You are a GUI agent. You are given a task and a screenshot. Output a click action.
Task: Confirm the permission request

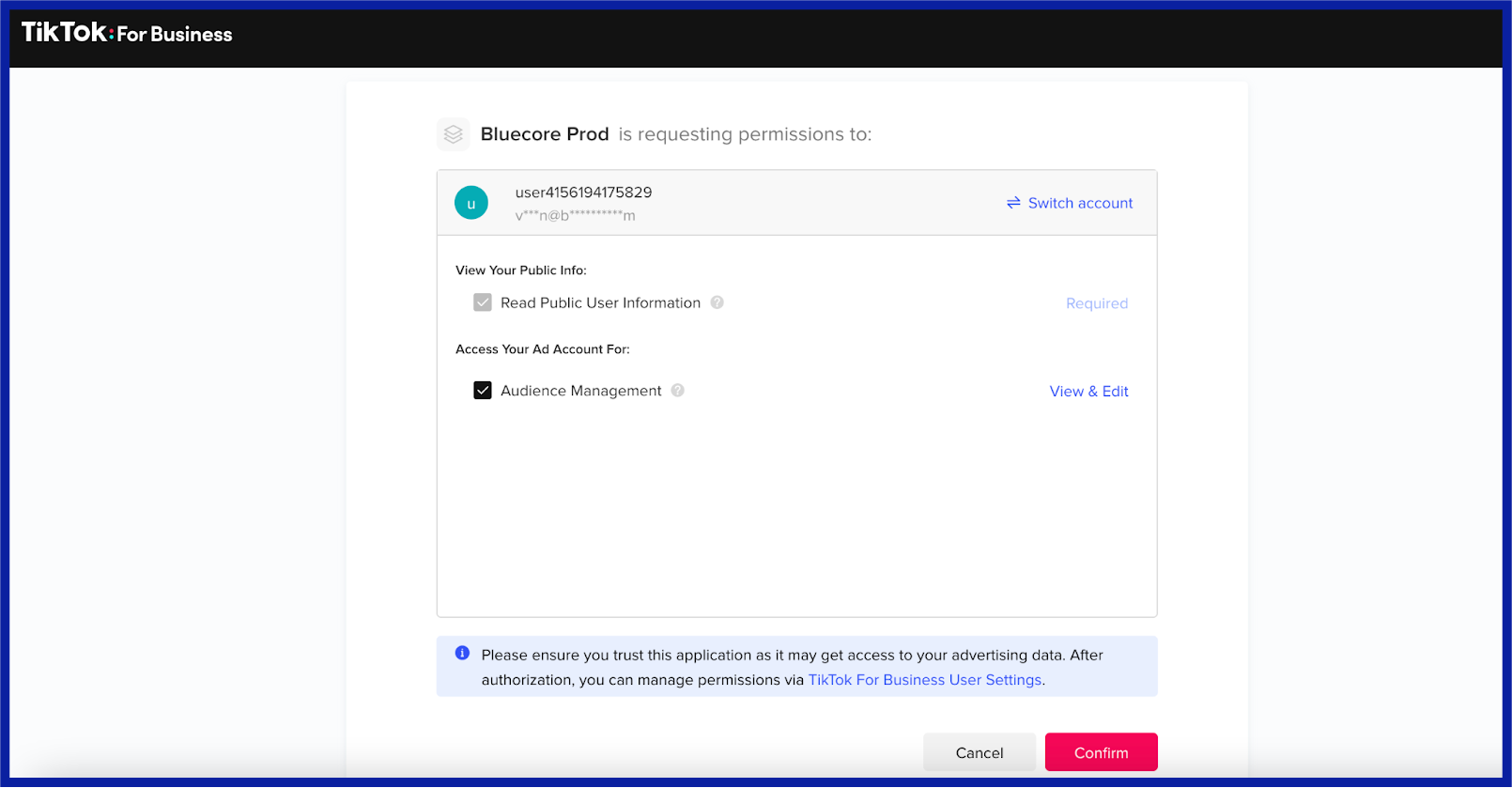[1102, 752]
